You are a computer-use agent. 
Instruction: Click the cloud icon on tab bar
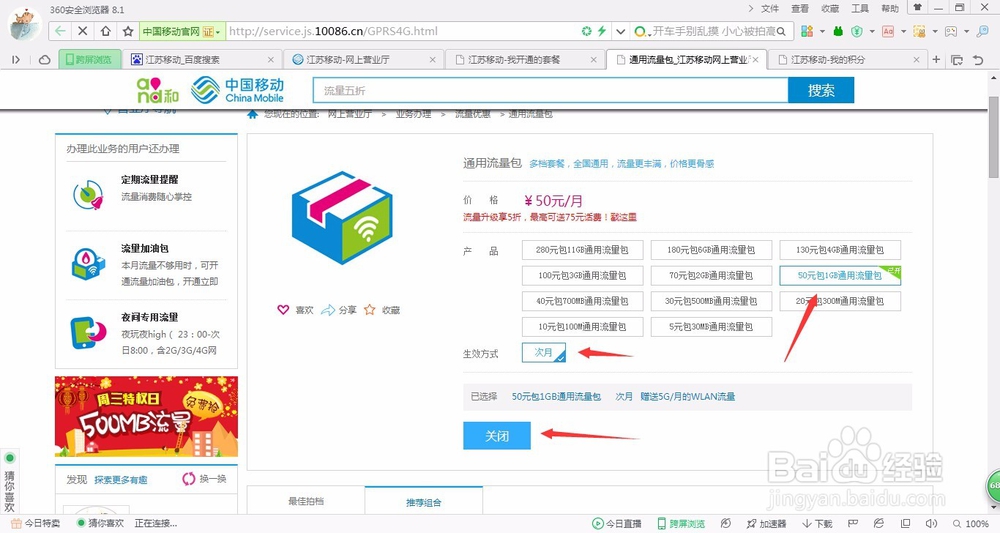click(x=44, y=59)
